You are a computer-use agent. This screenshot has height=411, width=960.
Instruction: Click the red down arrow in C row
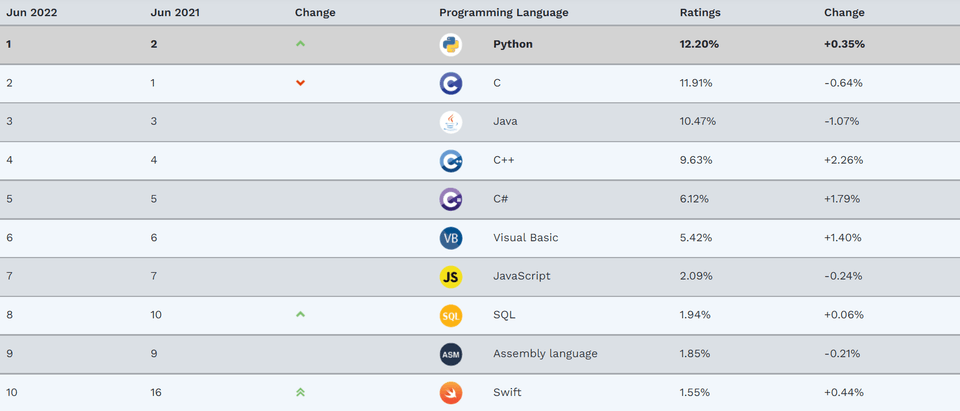300,83
